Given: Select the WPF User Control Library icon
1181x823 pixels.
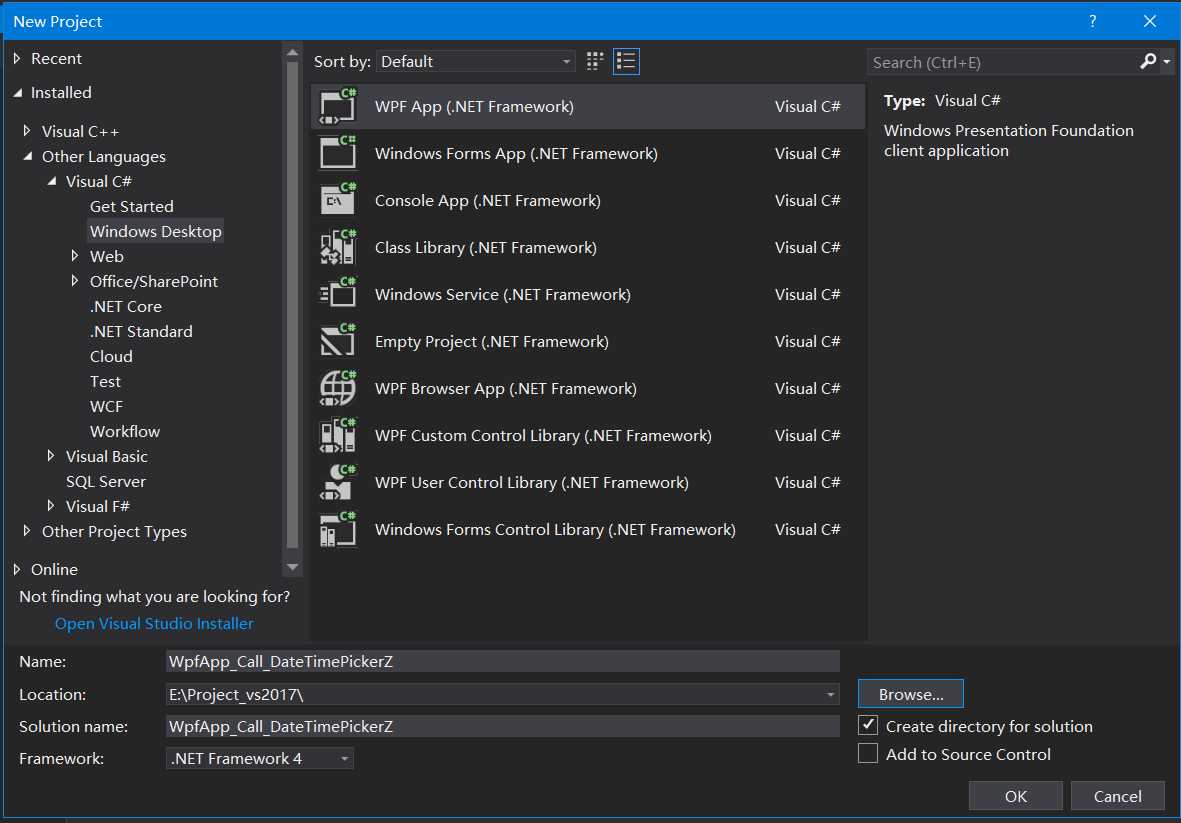Looking at the screenshot, I should click(337, 482).
